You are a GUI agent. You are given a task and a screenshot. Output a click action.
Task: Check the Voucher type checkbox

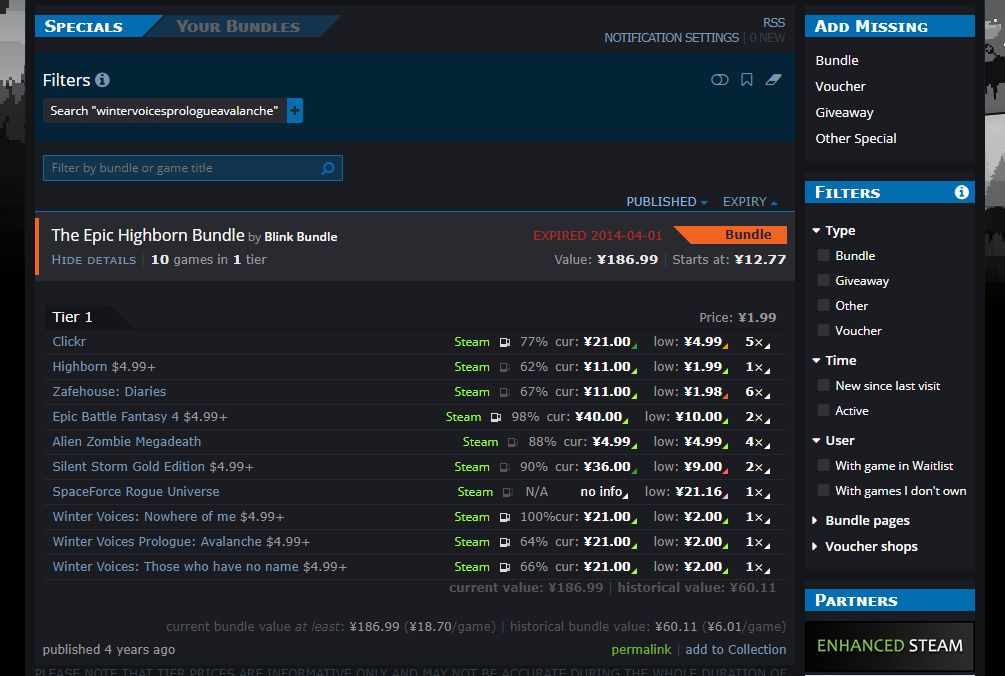824,331
